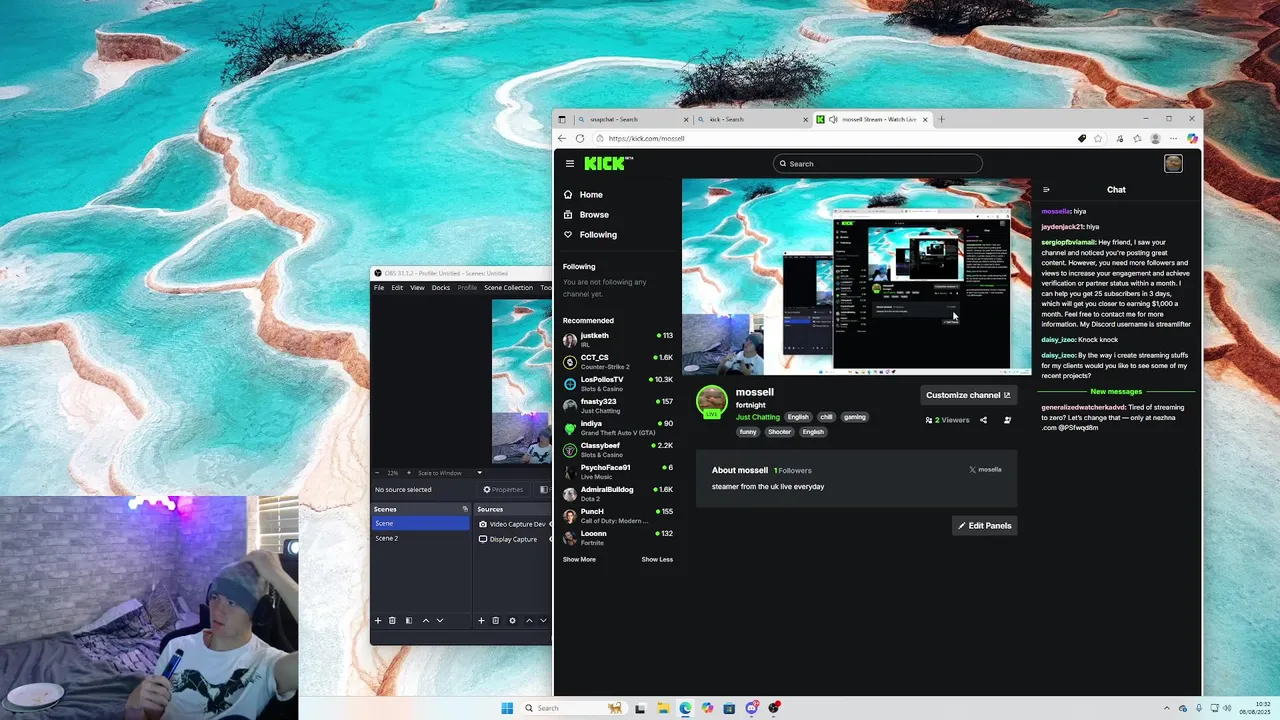Mute the mossell Stream tab audio

[833, 119]
